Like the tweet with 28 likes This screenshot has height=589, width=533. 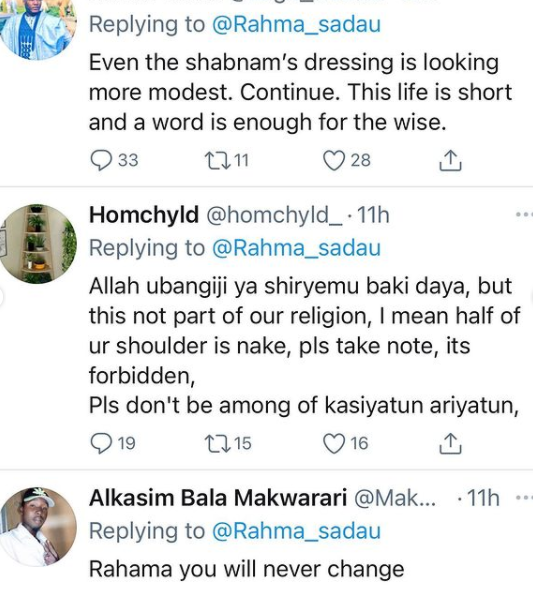point(334,160)
